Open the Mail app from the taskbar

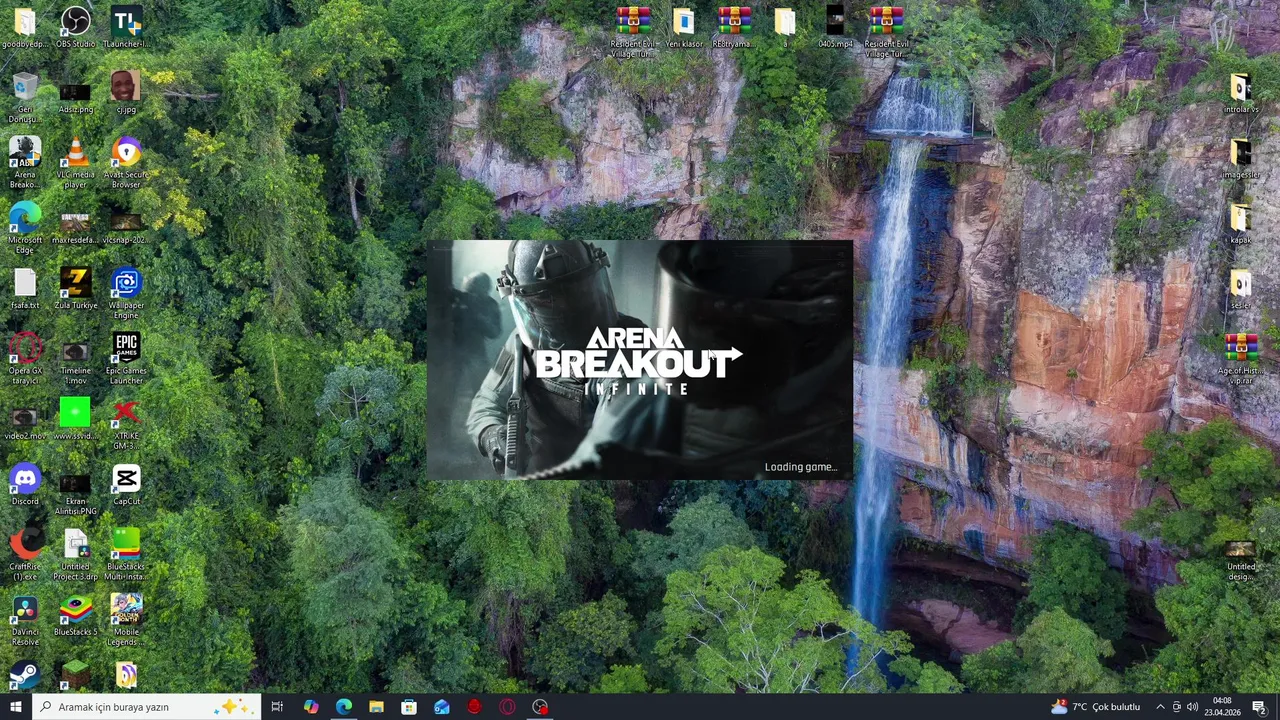pos(442,707)
